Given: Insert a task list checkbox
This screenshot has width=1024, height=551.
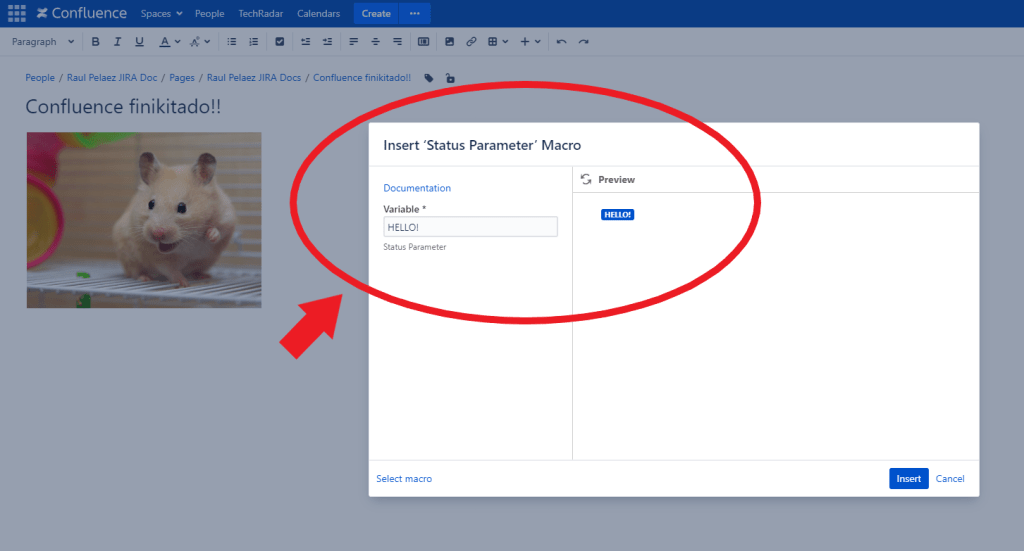Looking at the screenshot, I should tap(279, 42).
